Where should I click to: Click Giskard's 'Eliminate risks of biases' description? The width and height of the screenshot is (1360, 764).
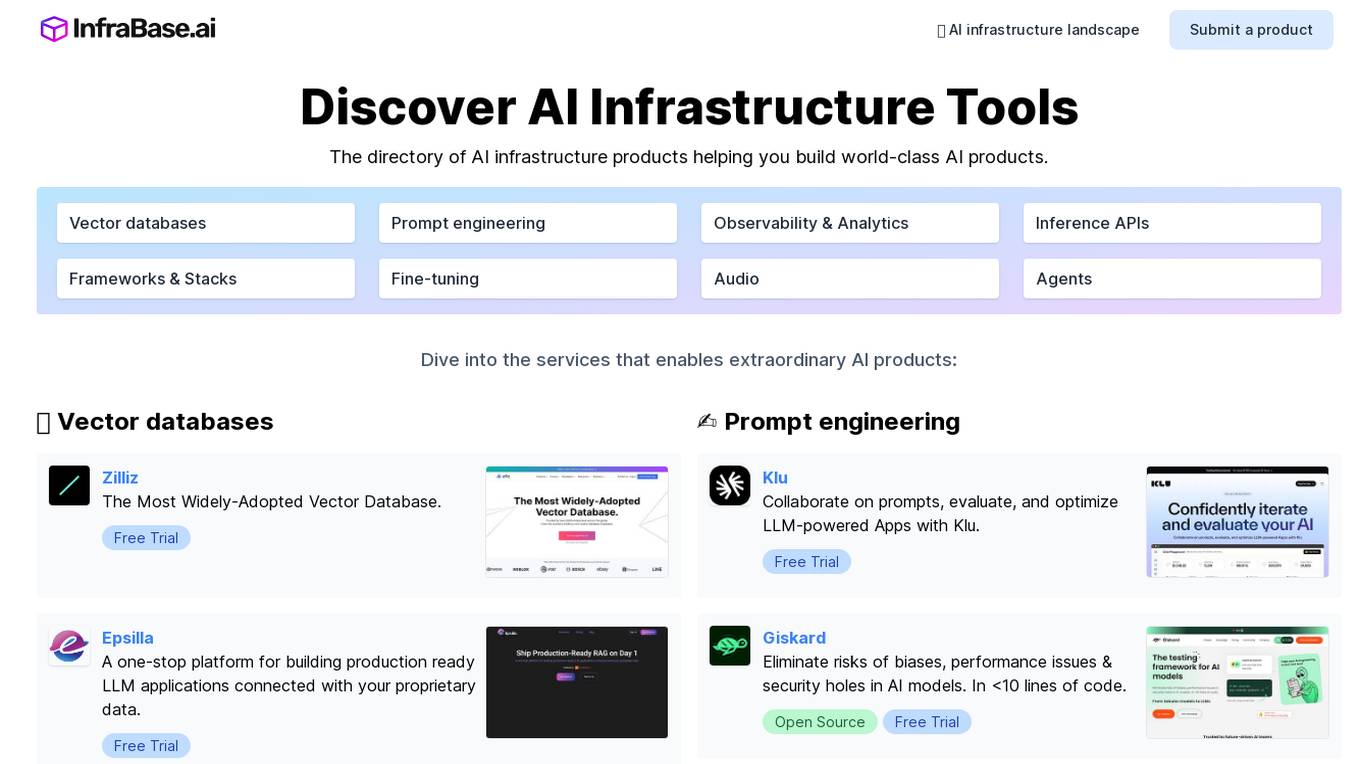tap(945, 674)
